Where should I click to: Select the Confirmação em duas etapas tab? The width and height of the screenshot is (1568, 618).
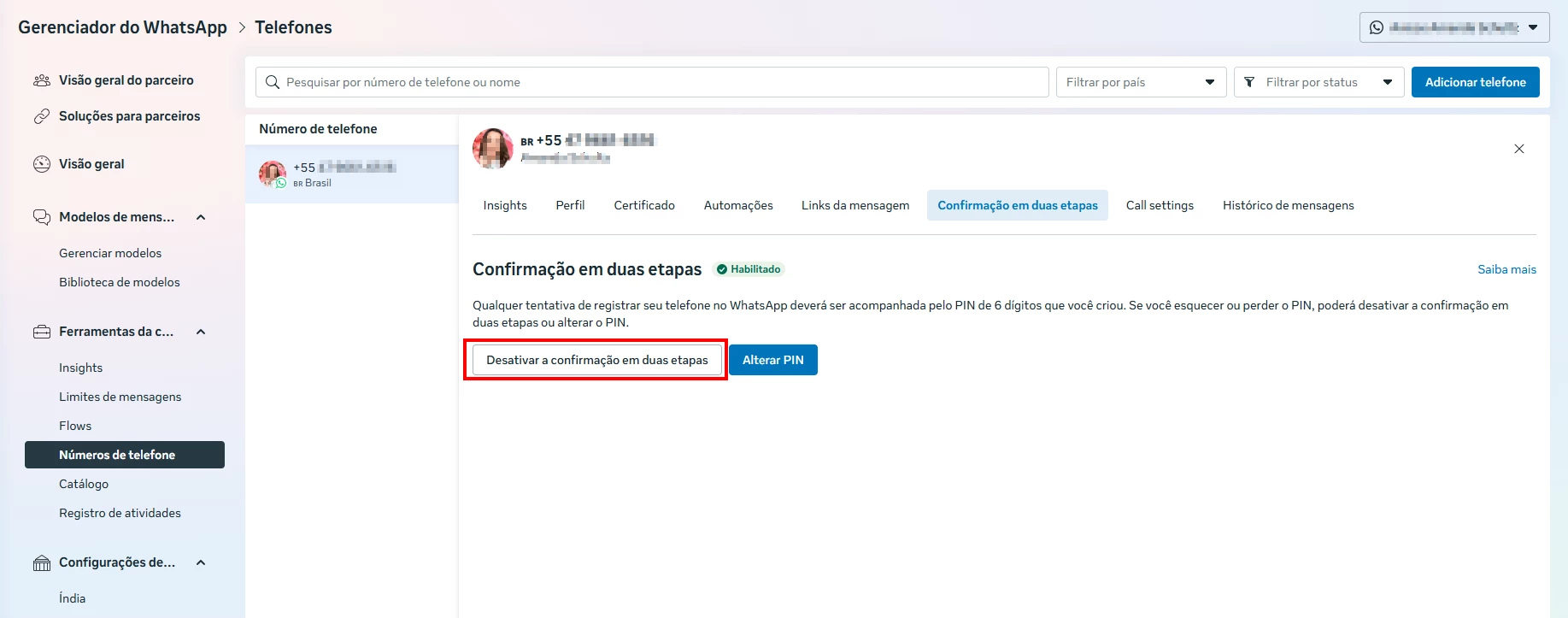pos(1018,205)
